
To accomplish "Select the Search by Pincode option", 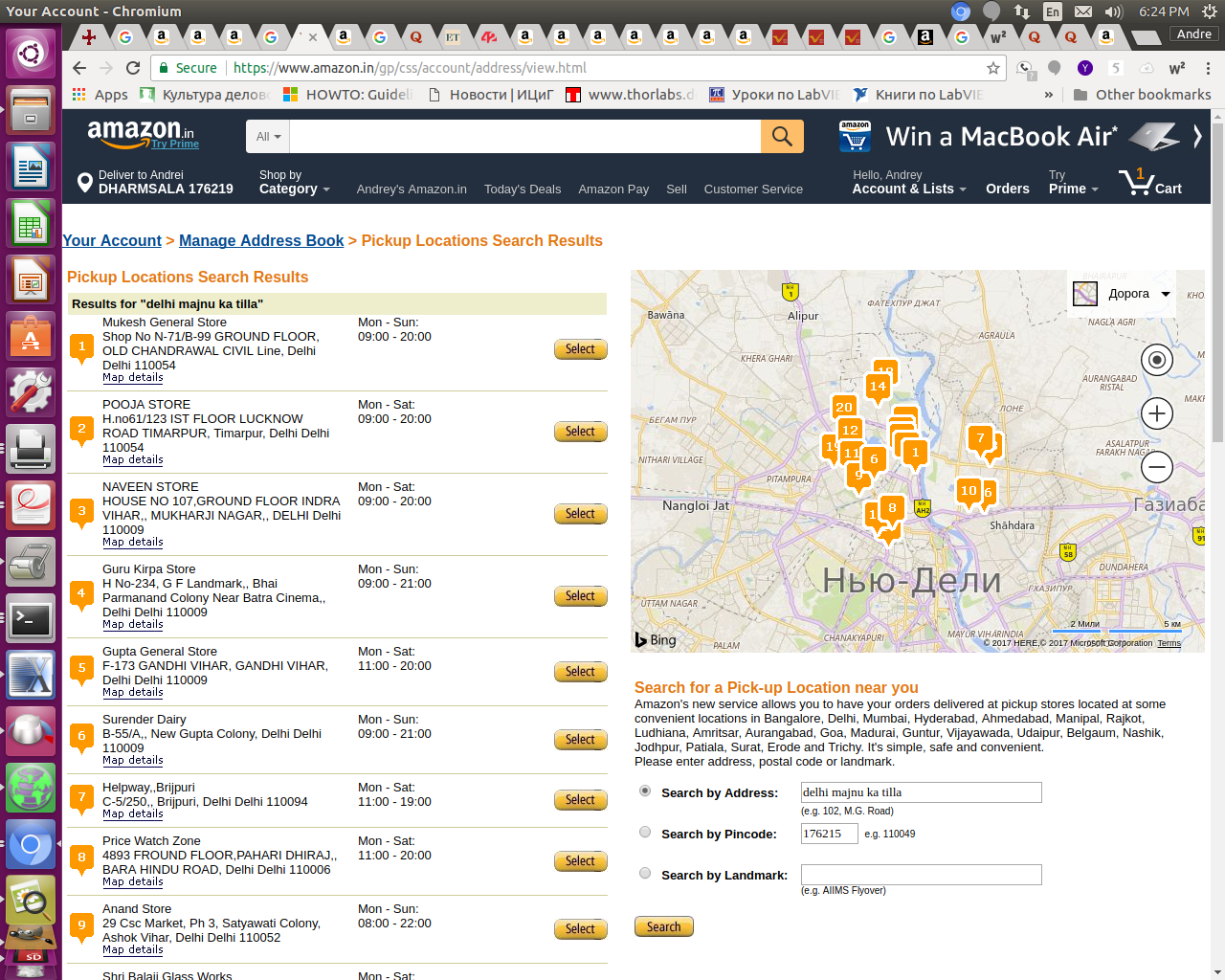I will click(645, 833).
